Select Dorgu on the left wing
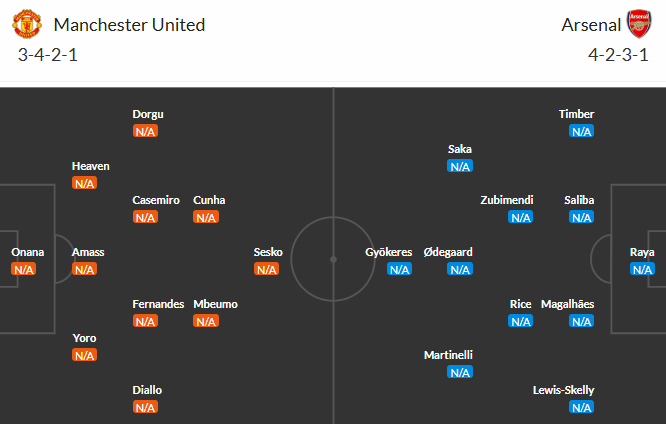666x424 pixels. [x=148, y=114]
